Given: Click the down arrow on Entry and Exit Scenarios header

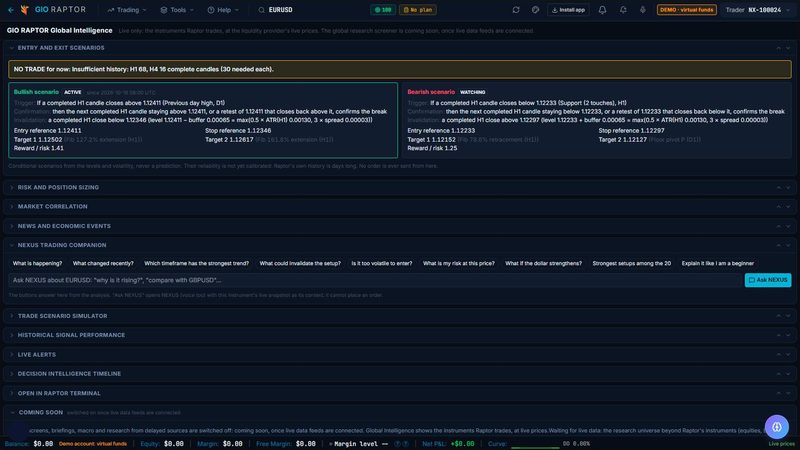Looking at the screenshot, I should coord(788,48).
